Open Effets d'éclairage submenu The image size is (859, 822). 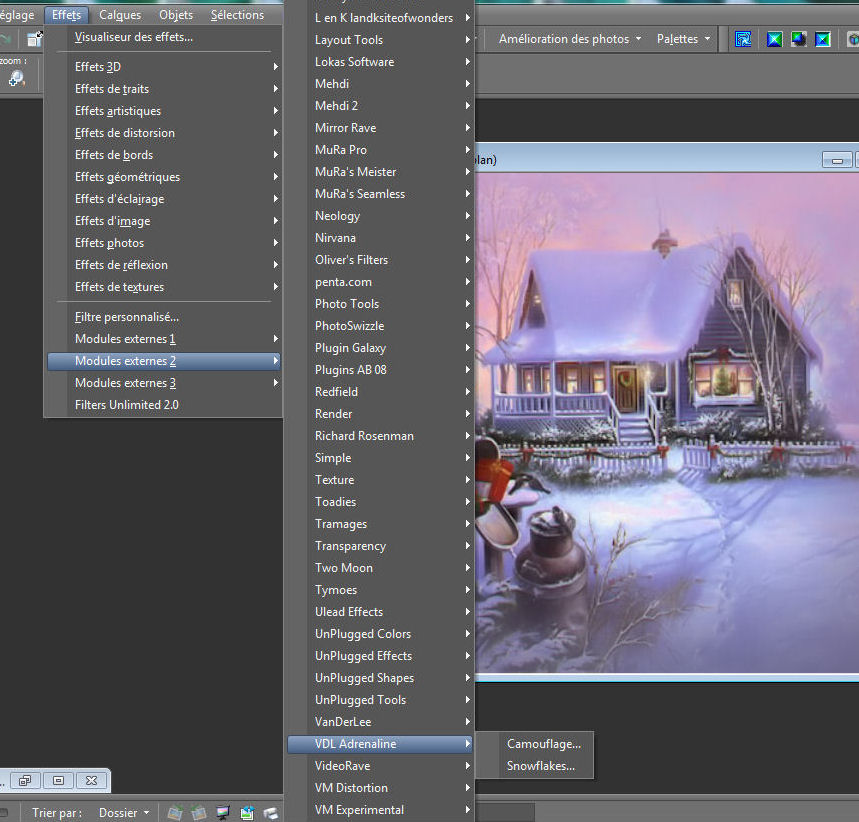[x=164, y=199]
